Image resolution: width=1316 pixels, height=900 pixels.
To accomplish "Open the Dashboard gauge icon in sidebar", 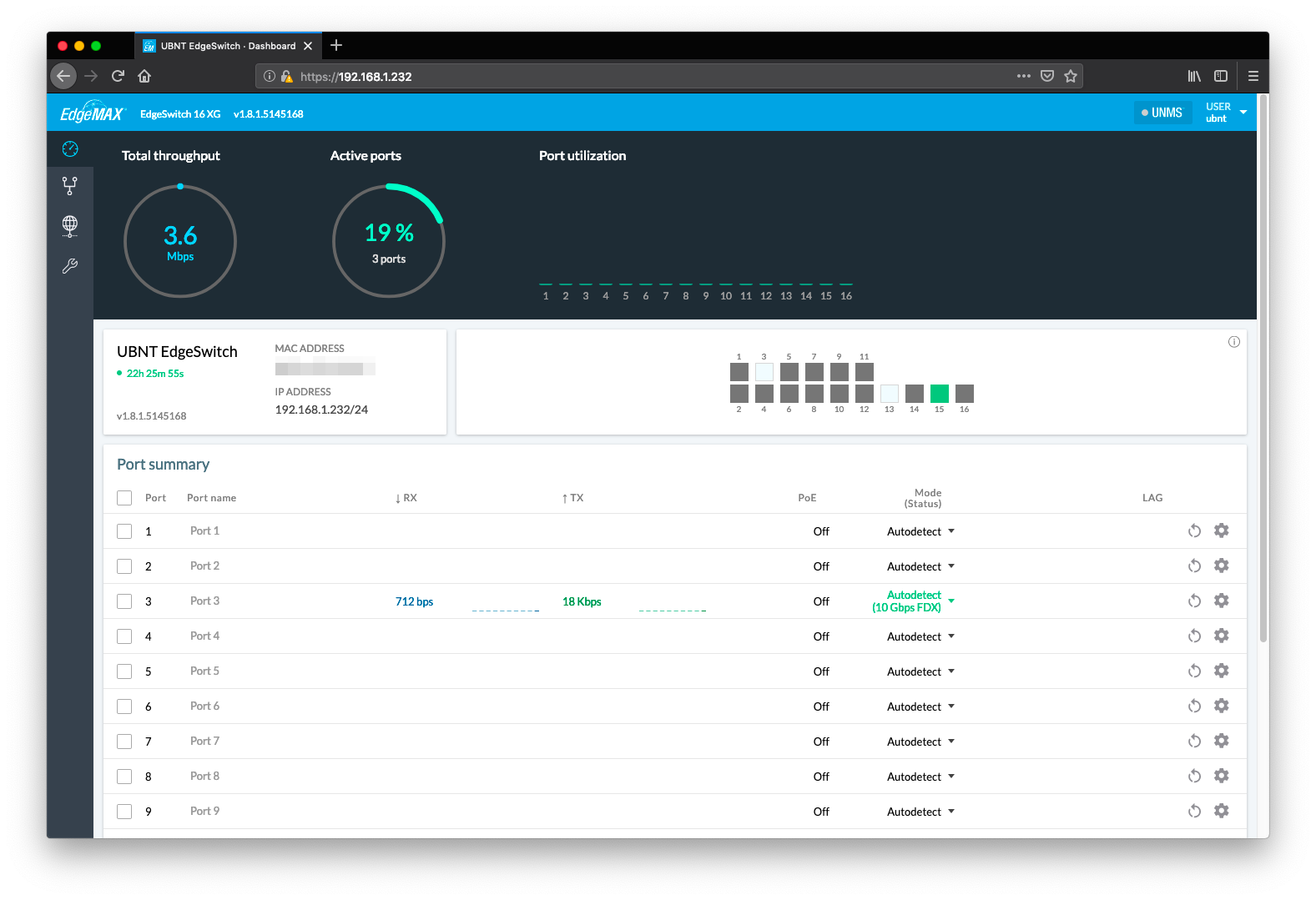I will pyautogui.click(x=70, y=148).
